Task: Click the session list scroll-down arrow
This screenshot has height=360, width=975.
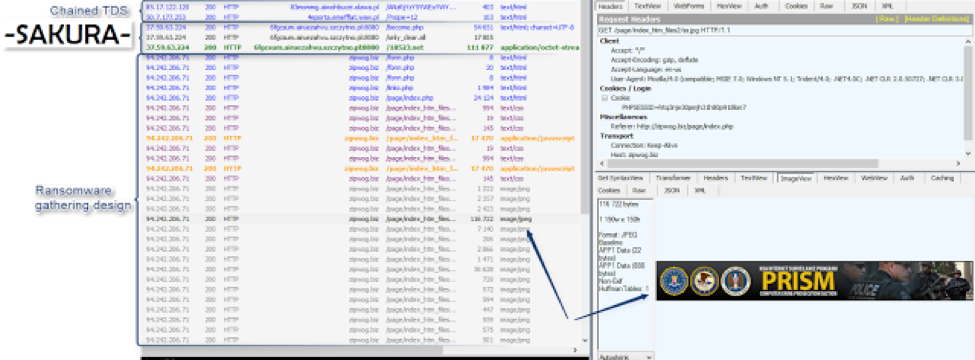Action: (x=584, y=341)
